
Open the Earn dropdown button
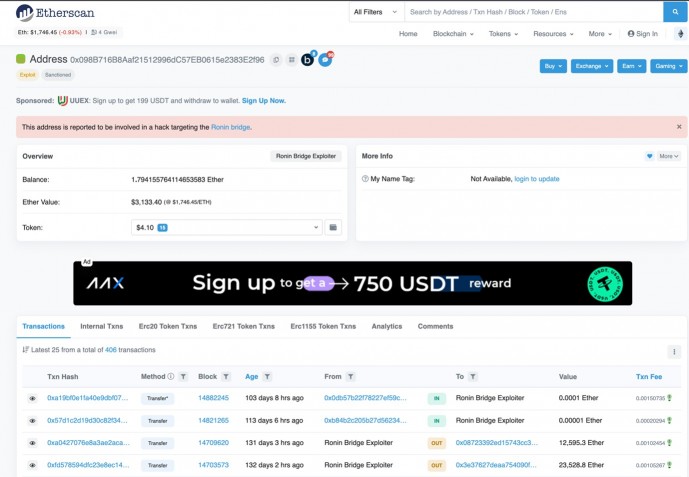(x=632, y=66)
